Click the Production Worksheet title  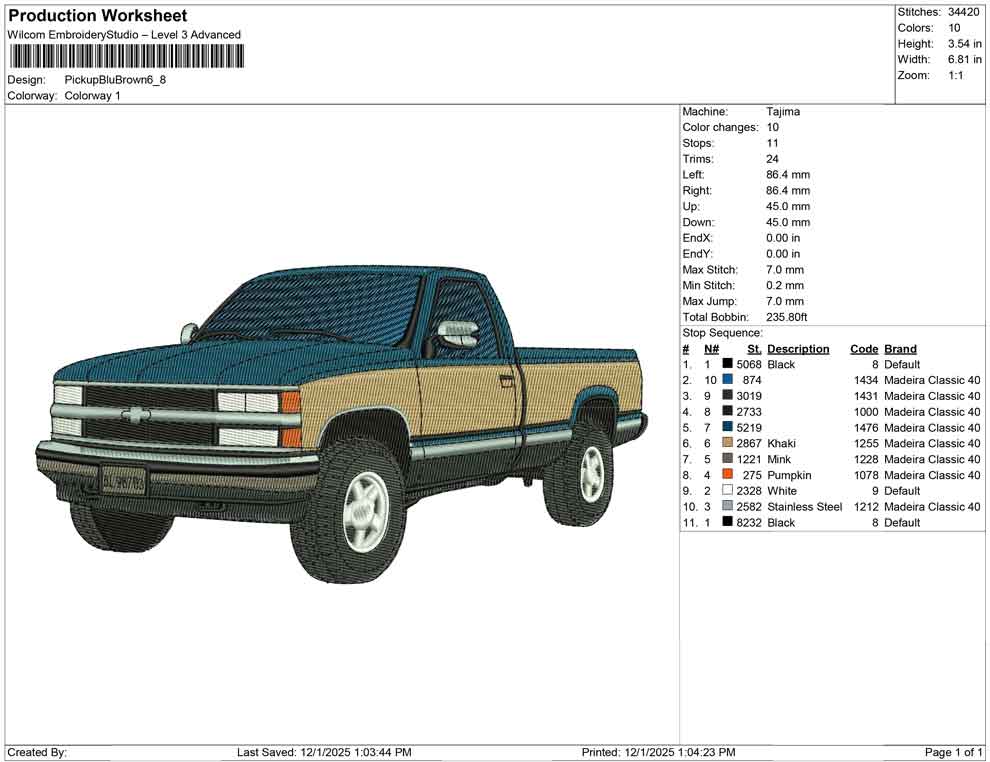click(96, 15)
